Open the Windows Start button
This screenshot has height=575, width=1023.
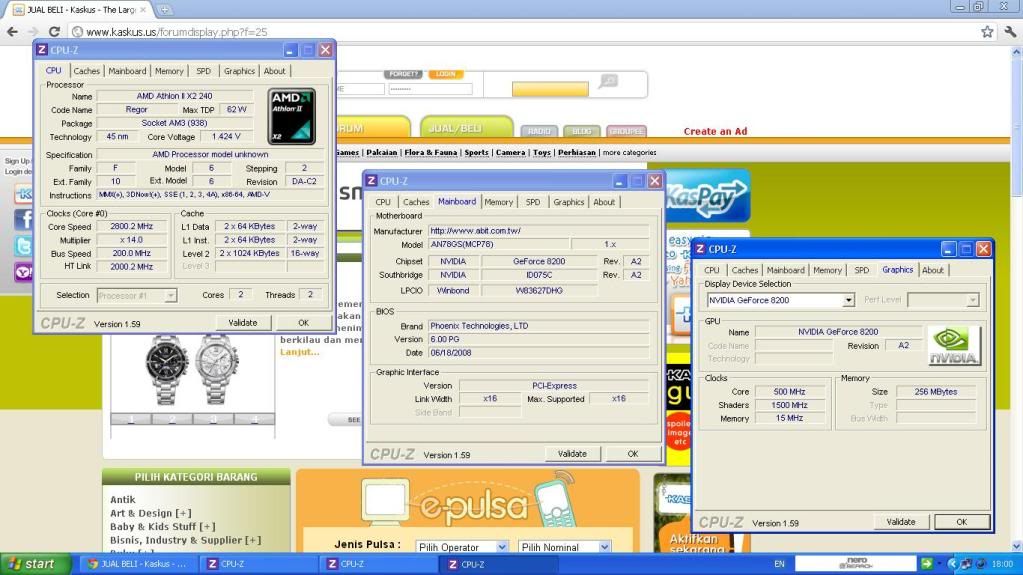(x=35, y=563)
